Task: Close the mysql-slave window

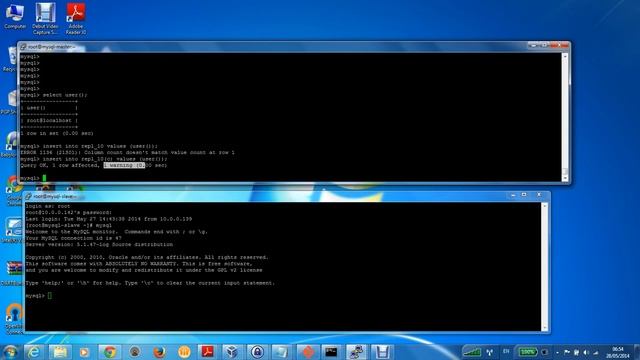Action: pyautogui.click(x=539, y=195)
